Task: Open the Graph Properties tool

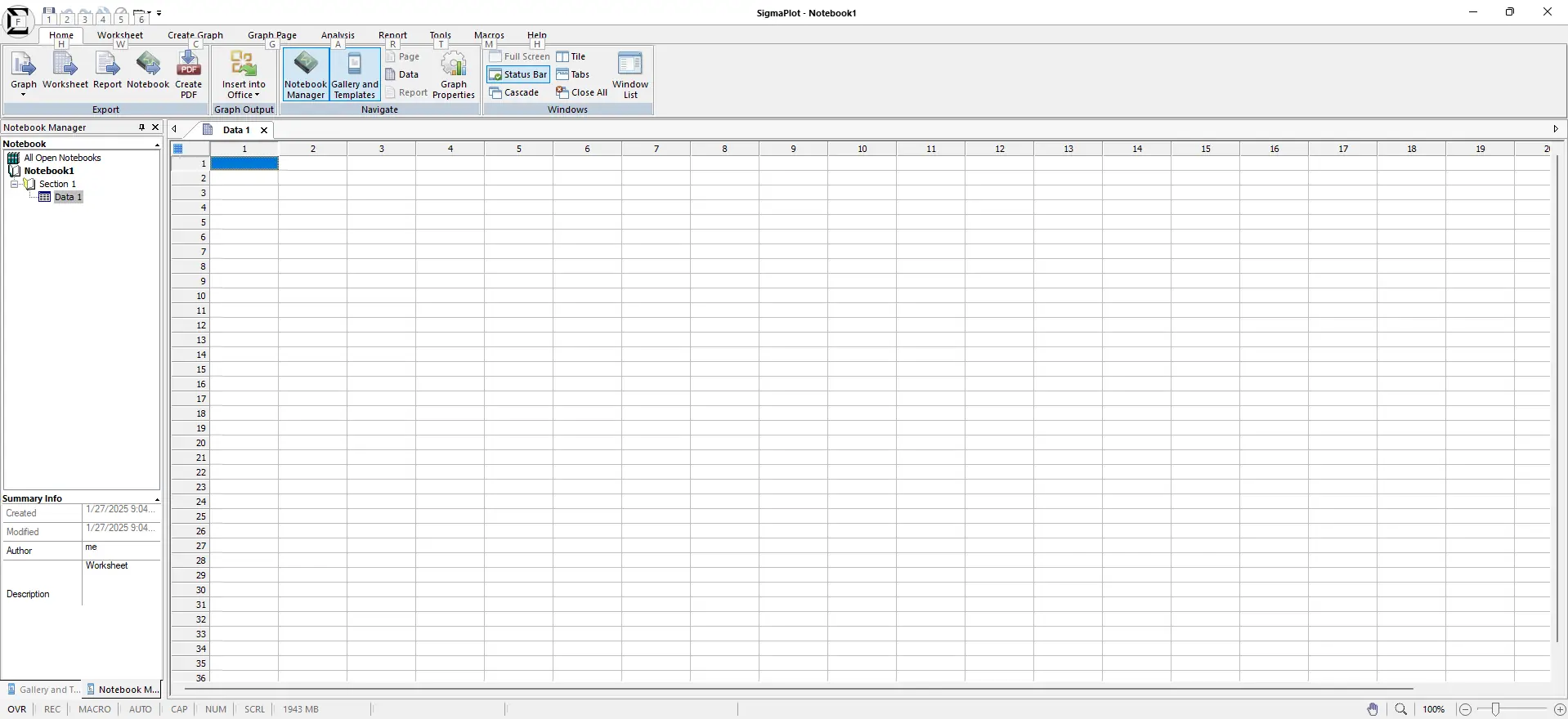Action: (454, 74)
